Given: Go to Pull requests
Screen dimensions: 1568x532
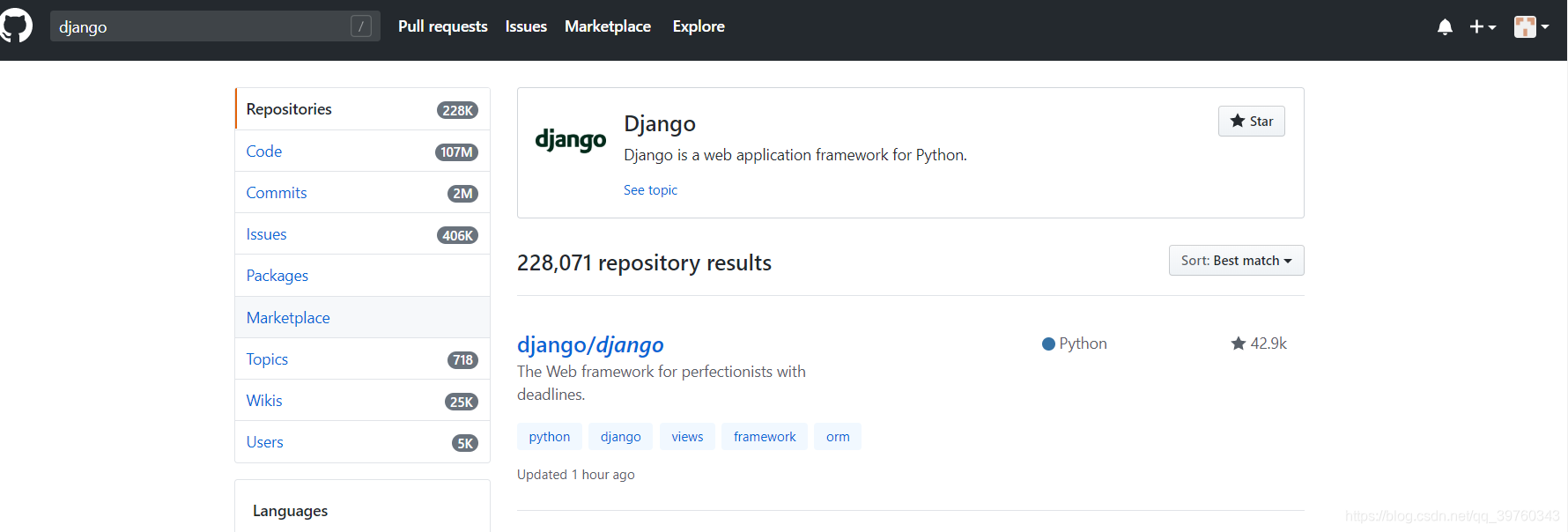Looking at the screenshot, I should pos(442,26).
